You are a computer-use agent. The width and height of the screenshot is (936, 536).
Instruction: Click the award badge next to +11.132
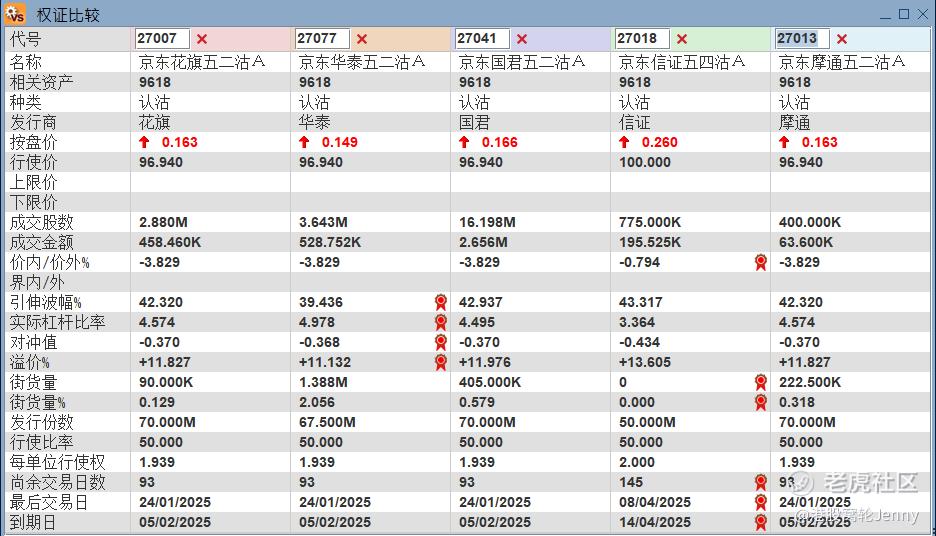[441, 362]
